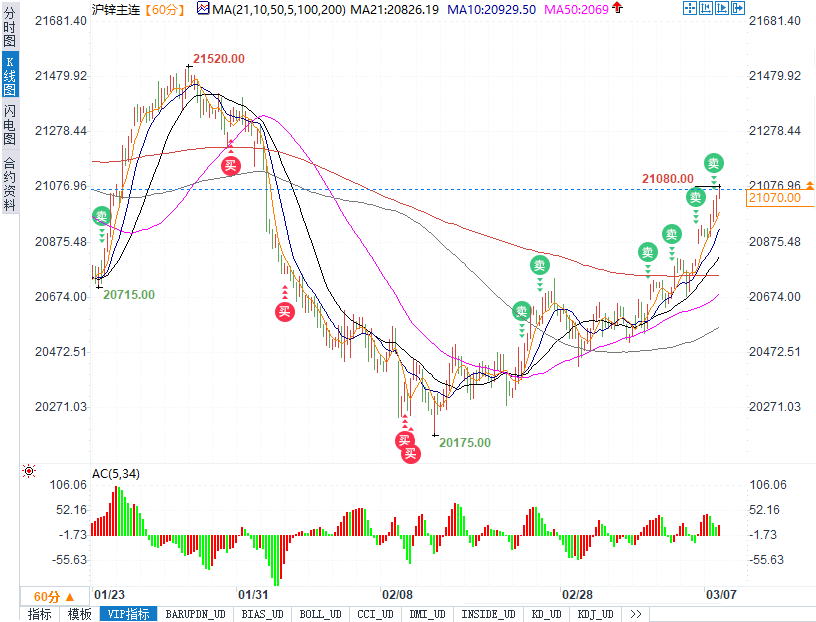
Task: Click the 21520.00 high price label
Action: click(x=219, y=59)
